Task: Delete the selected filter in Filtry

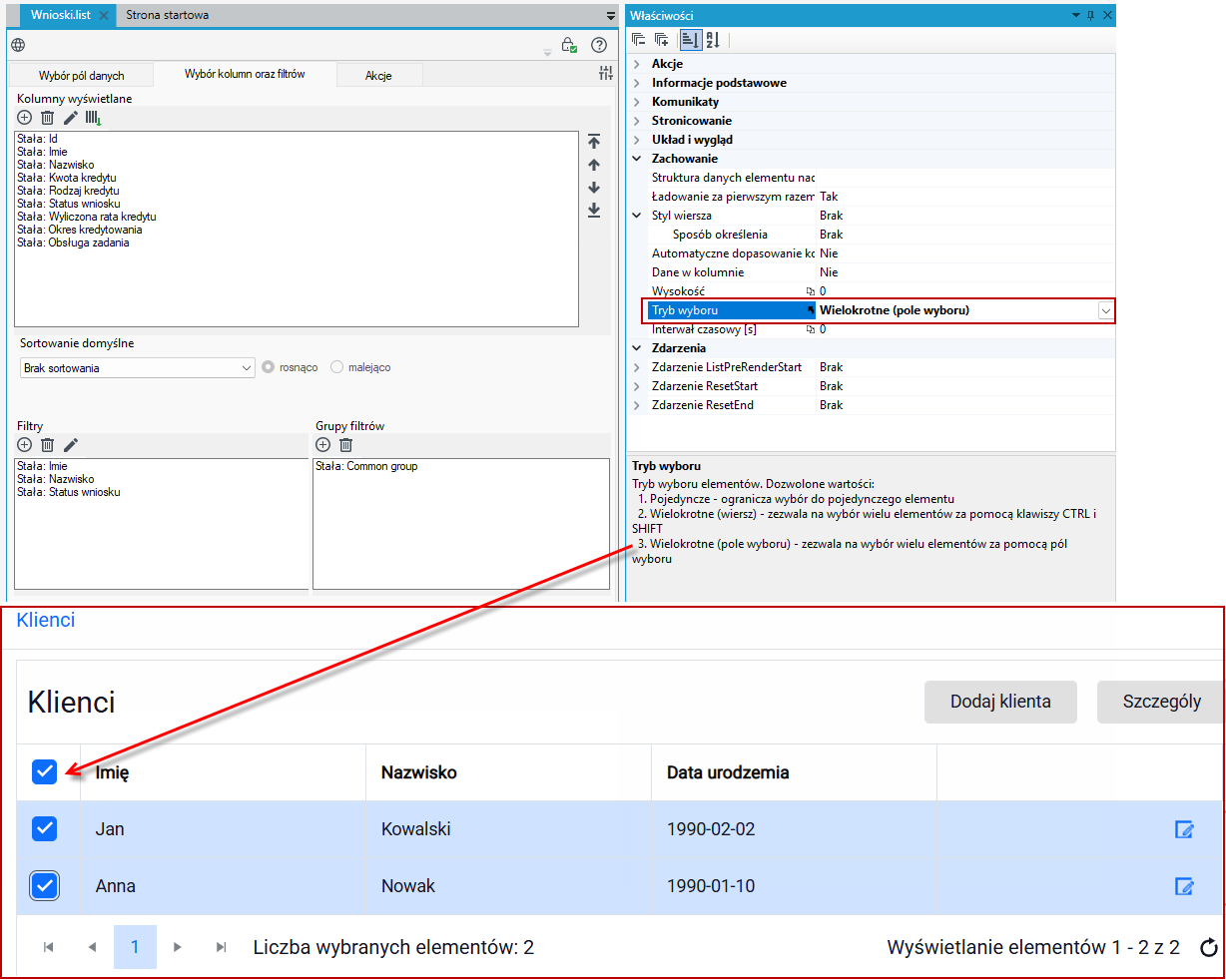Action: point(47,445)
